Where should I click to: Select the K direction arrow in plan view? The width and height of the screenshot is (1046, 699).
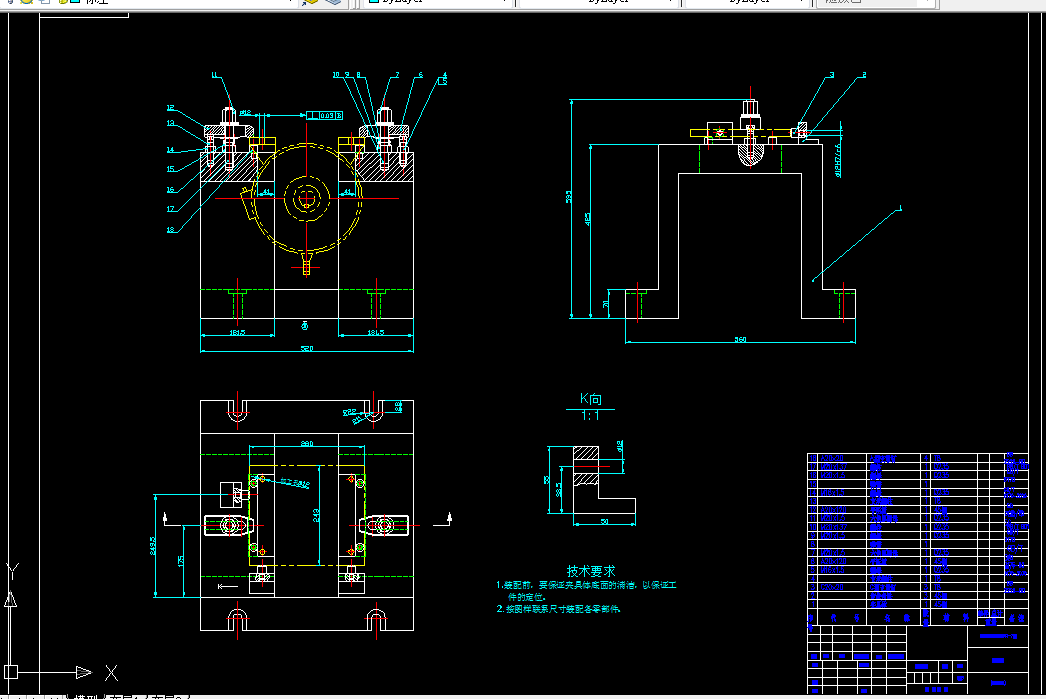pos(228,586)
